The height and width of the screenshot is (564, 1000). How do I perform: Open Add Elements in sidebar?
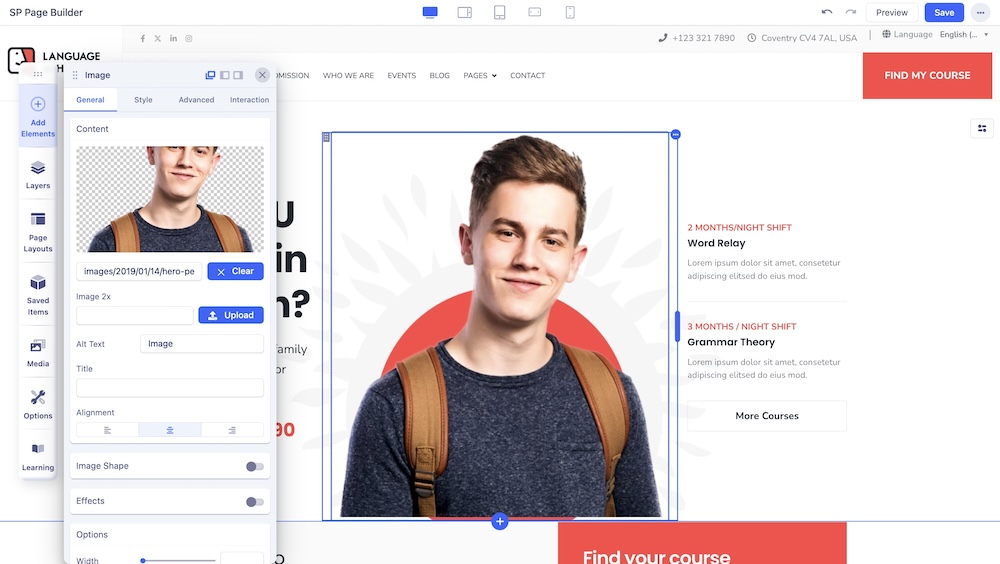pos(38,117)
